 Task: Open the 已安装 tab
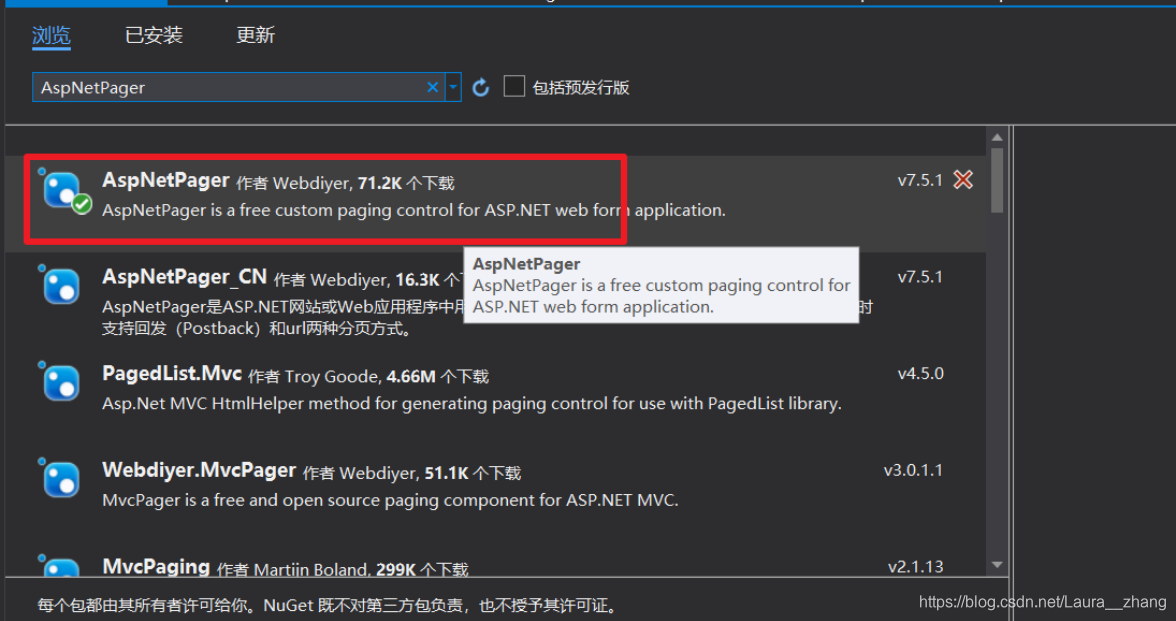coord(154,35)
